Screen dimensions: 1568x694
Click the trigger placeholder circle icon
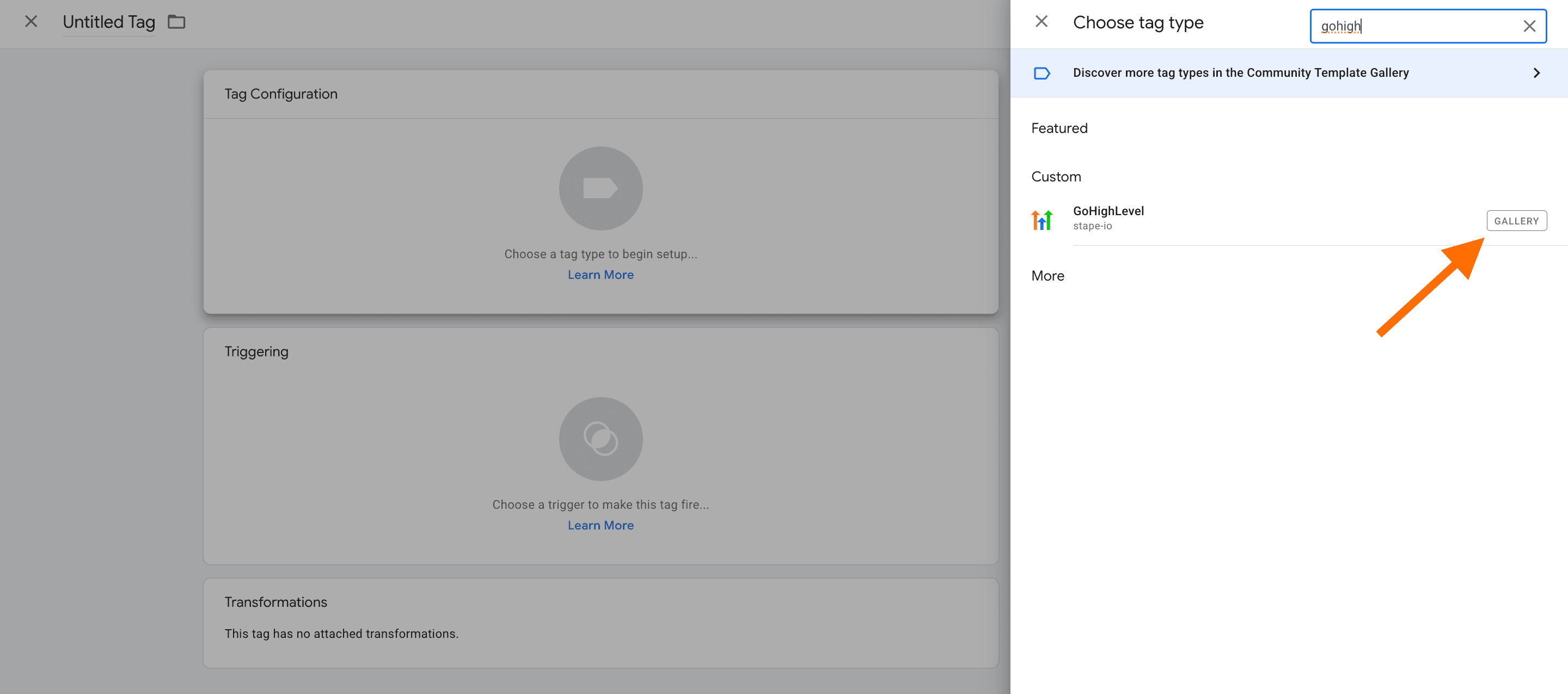point(600,439)
